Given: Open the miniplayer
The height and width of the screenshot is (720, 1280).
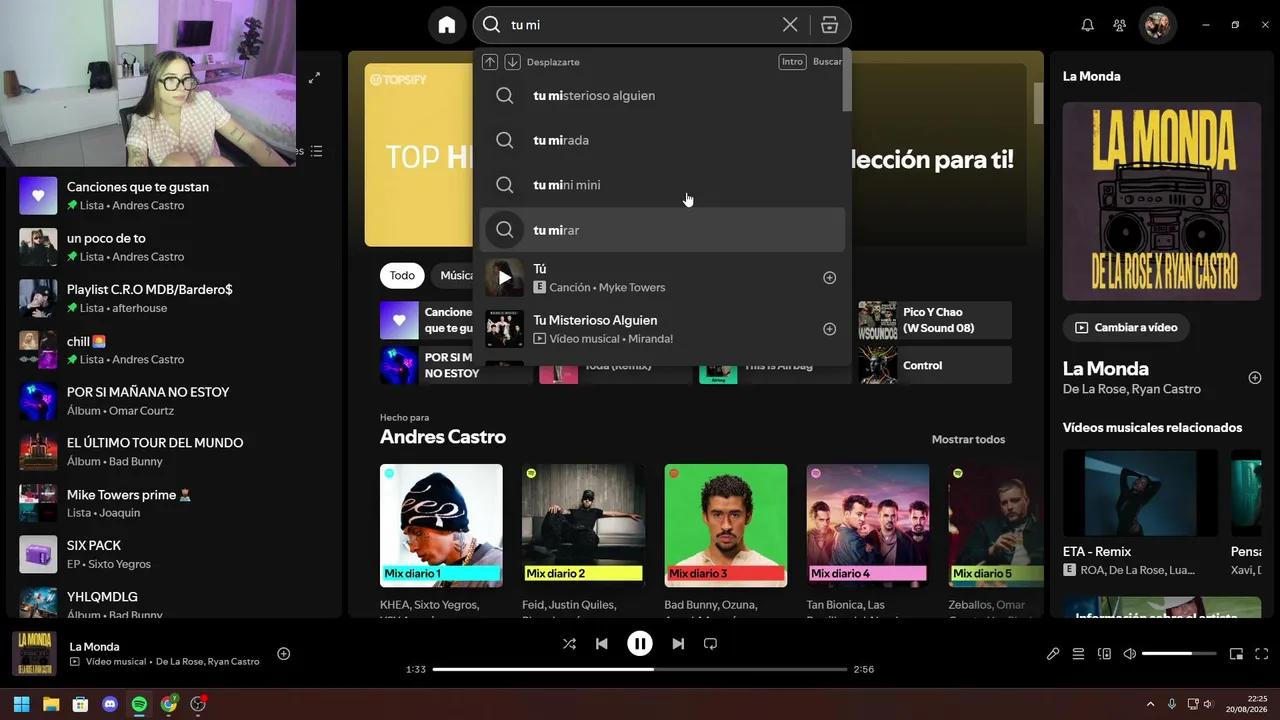Looking at the screenshot, I should pos(1236,654).
